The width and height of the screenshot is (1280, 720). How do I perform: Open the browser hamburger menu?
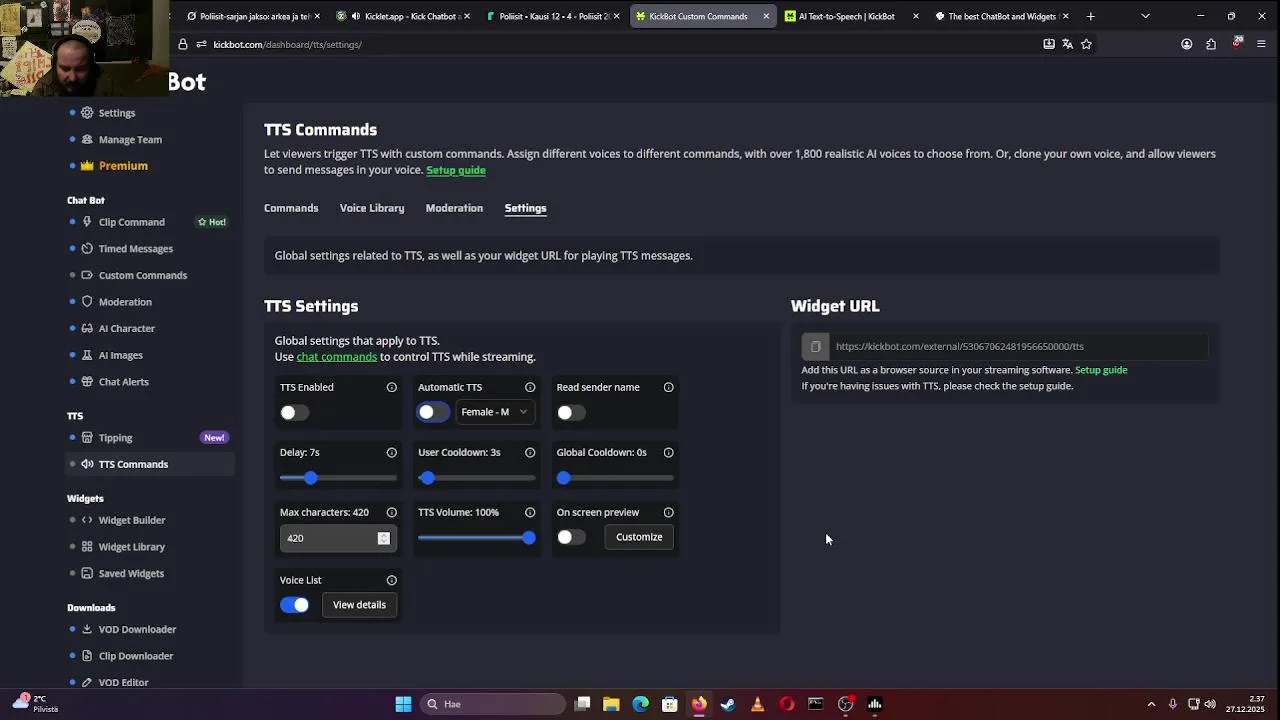point(1261,44)
